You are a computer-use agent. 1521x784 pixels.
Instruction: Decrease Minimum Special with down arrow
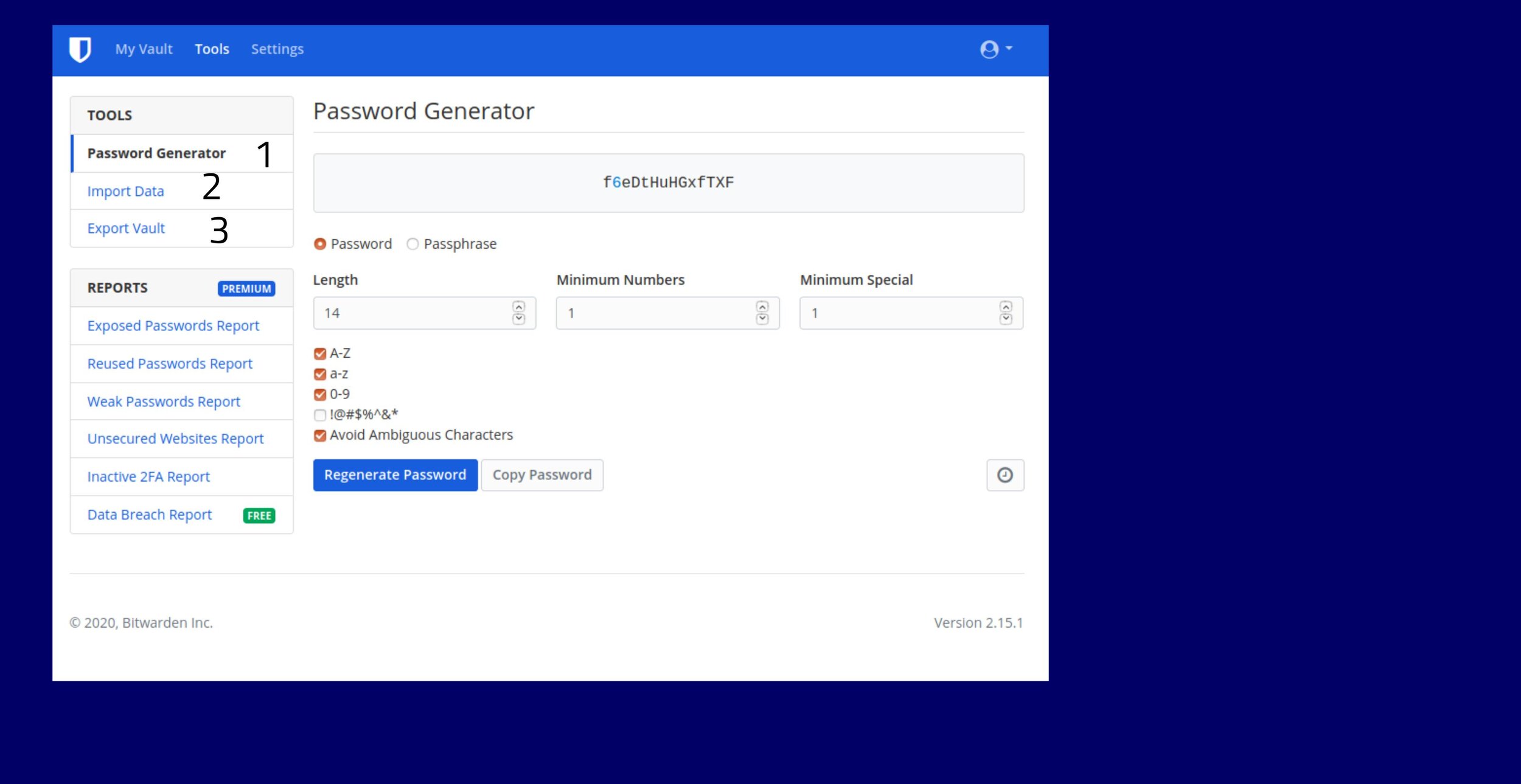(x=1006, y=319)
